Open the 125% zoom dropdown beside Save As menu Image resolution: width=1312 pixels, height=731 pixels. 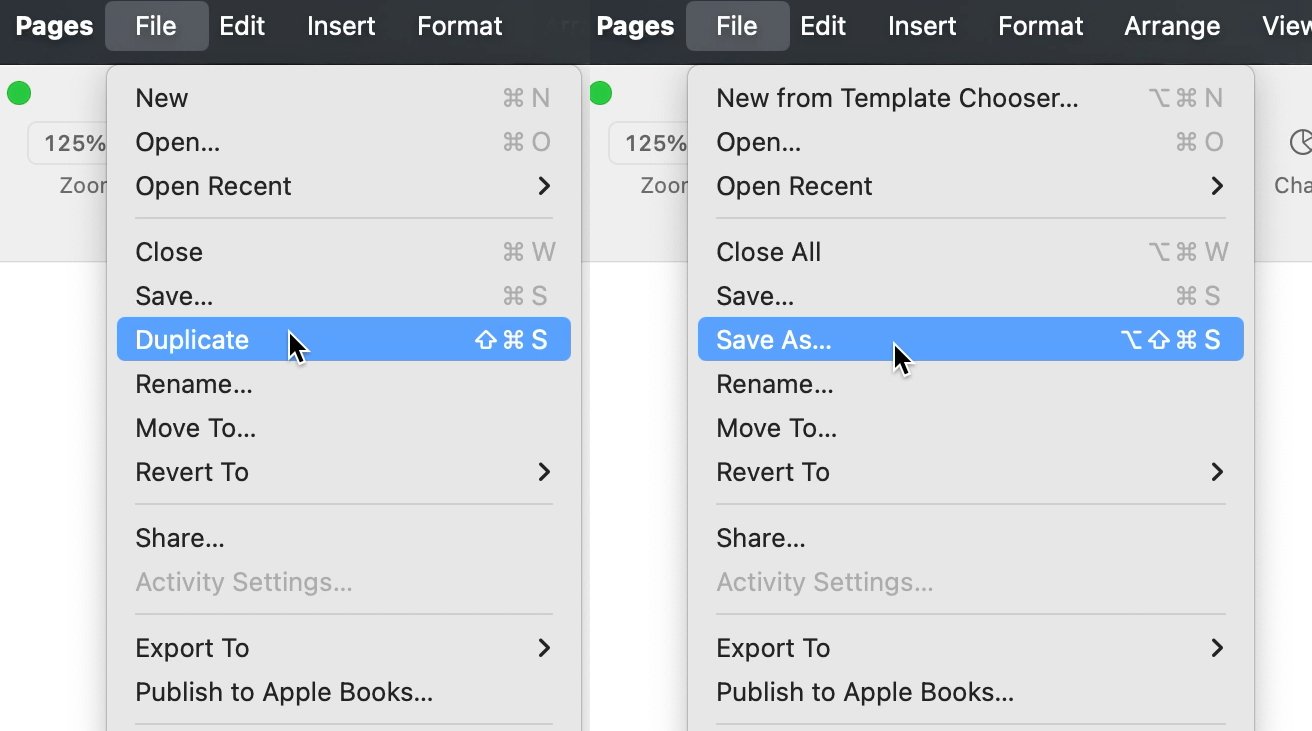pyautogui.click(x=649, y=143)
